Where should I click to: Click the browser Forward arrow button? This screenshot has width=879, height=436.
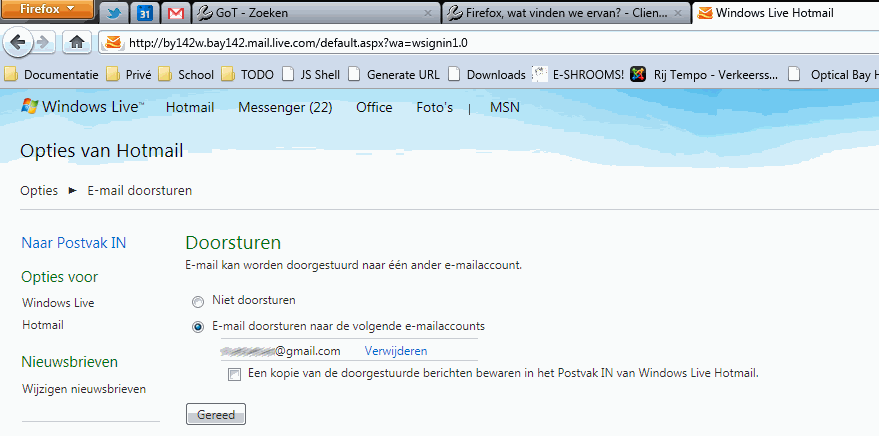point(43,43)
